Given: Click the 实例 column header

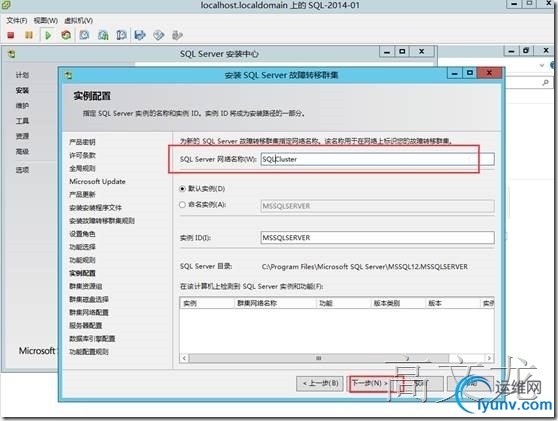Looking at the screenshot, I should 207,303.
